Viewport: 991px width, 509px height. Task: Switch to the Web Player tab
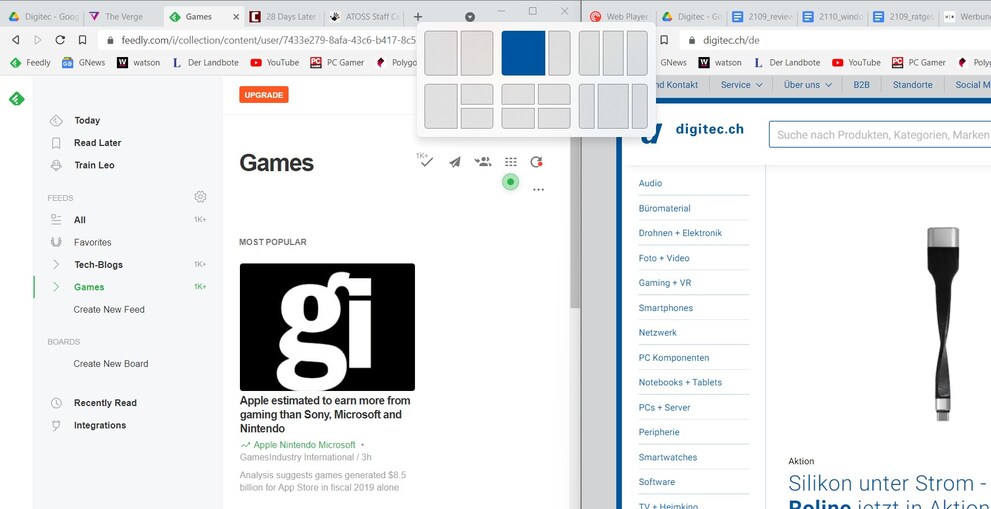pos(621,17)
